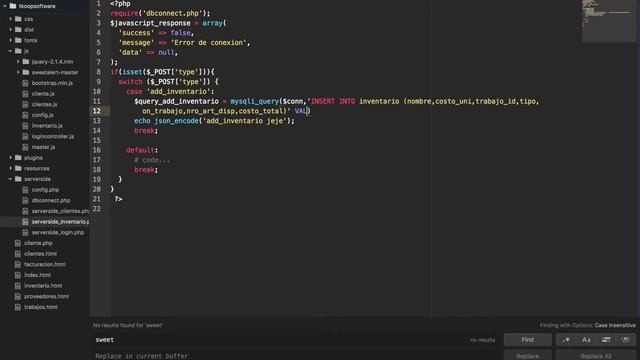The image size is (640, 360).
Task: Expand the sweetalert-master folder arrow
Action: (x=18, y=72)
